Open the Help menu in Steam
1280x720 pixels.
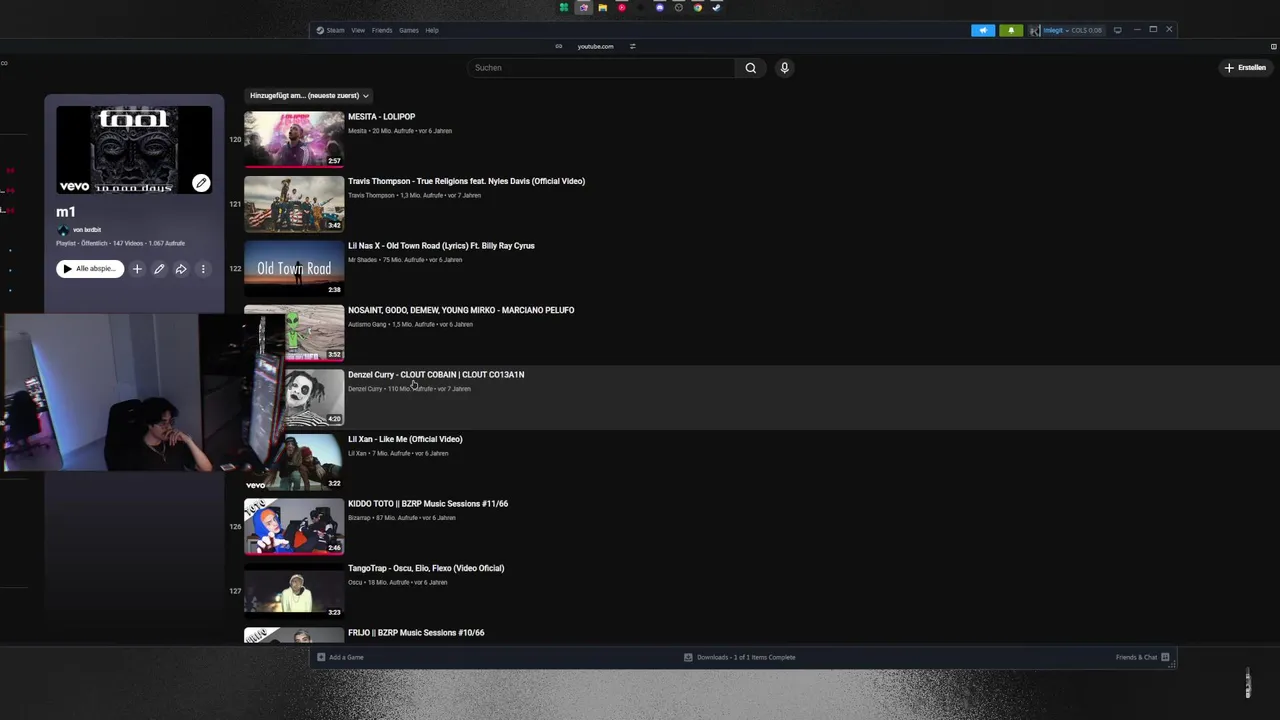click(x=432, y=30)
